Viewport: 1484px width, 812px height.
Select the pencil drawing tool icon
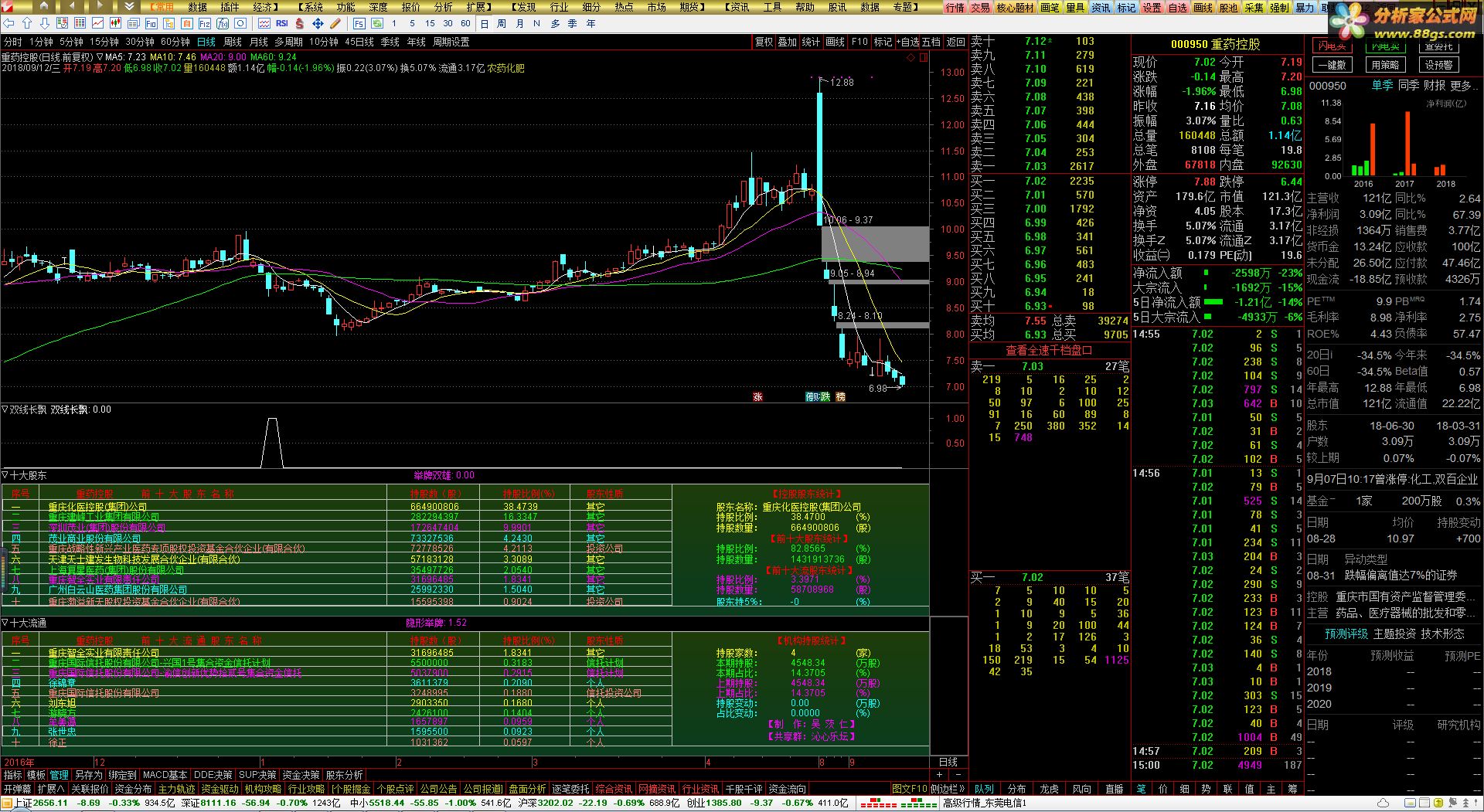point(335,23)
